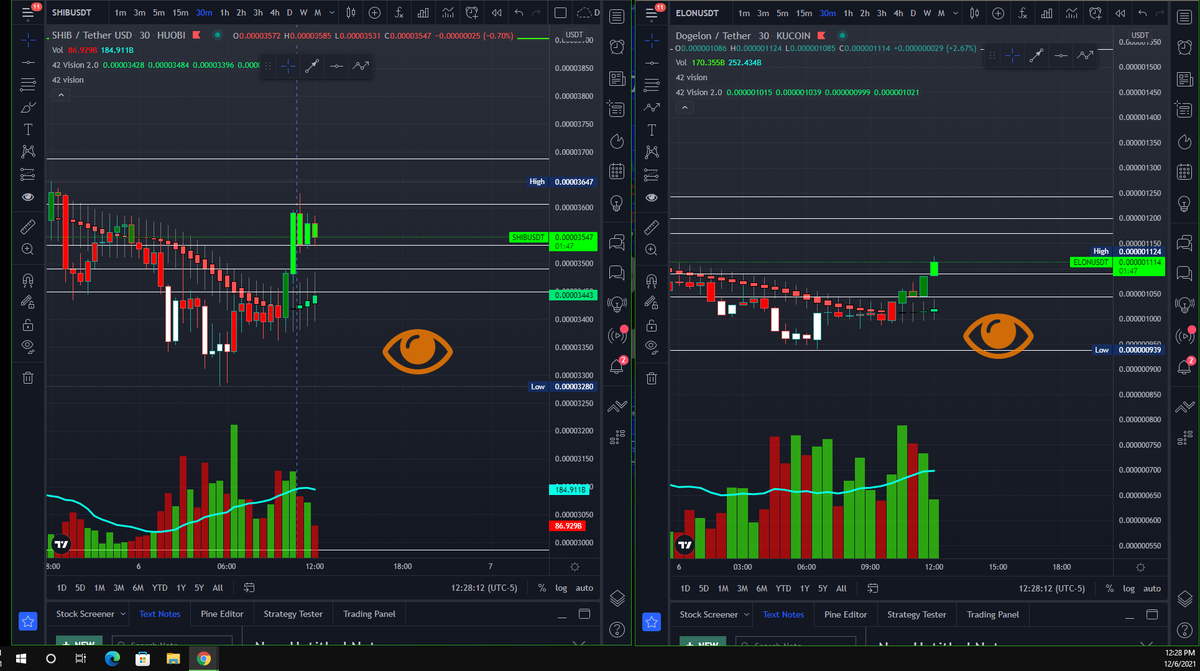This screenshot has height=671, width=1200.
Task: Select the zoom-in tool in SHIBUSDT sidebar
Action: [x=28, y=249]
